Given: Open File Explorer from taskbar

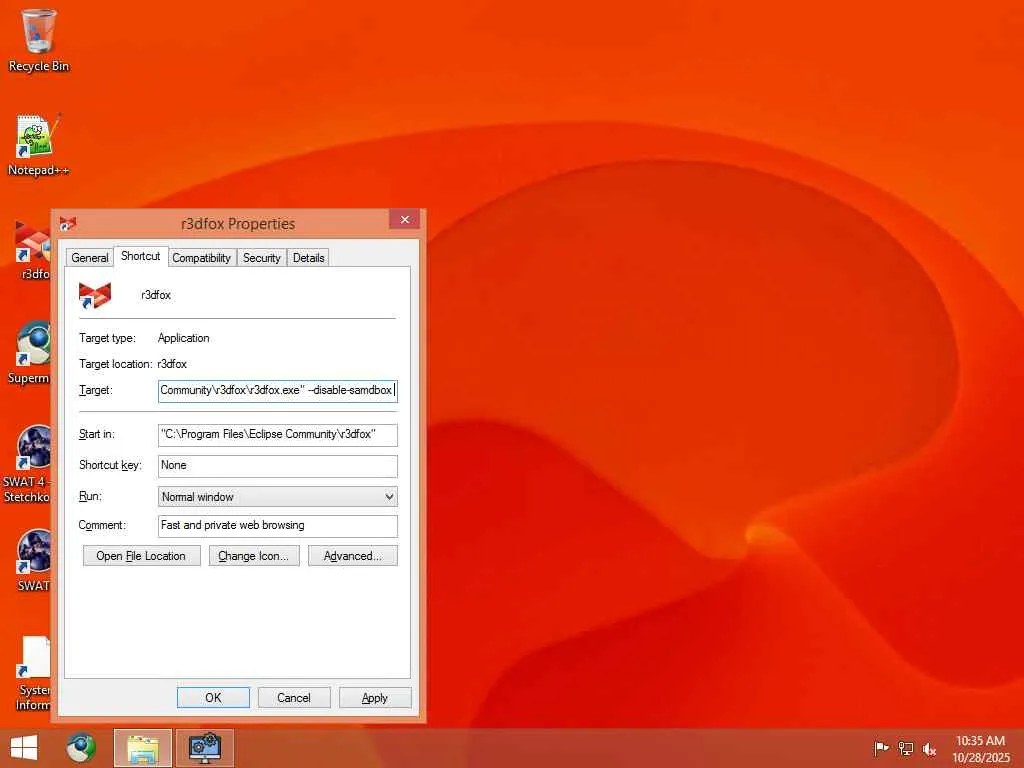Looking at the screenshot, I should click(143, 748).
